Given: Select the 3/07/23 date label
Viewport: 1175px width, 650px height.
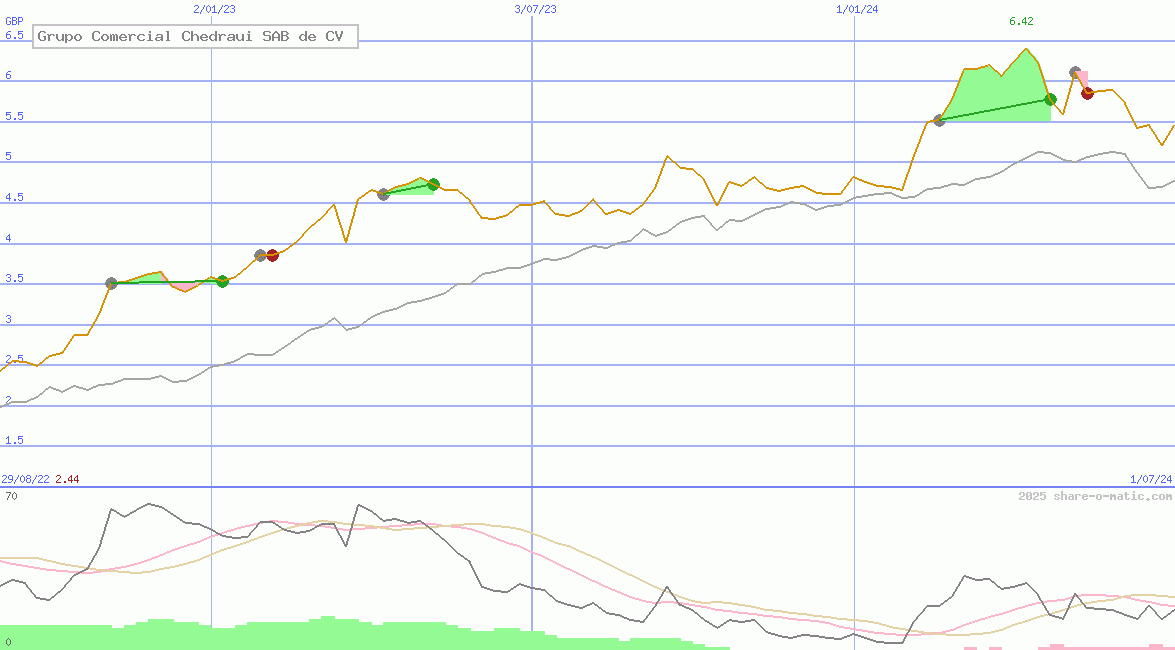Looking at the screenshot, I should (536, 9).
